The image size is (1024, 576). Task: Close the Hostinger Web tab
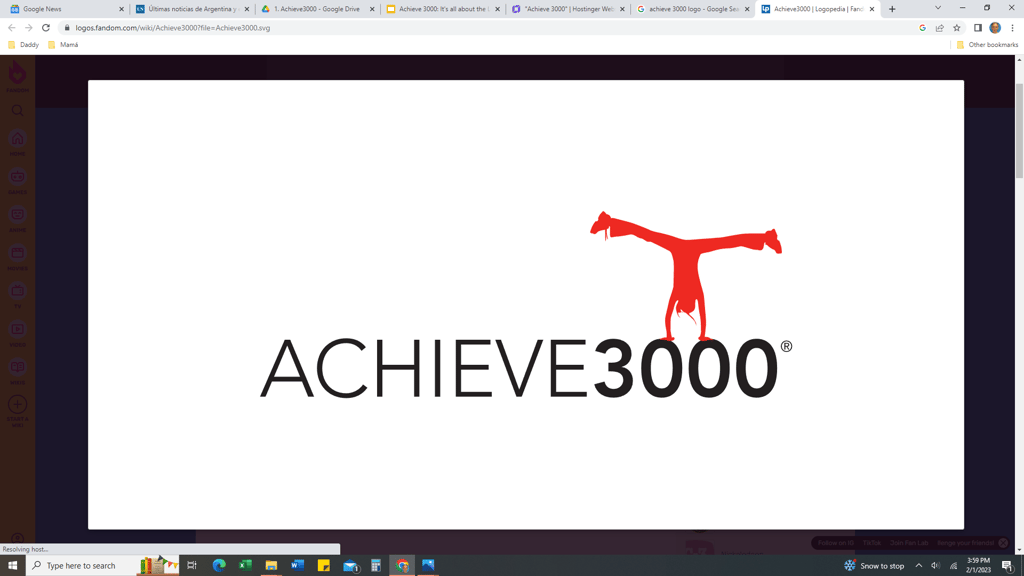click(622, 9)
